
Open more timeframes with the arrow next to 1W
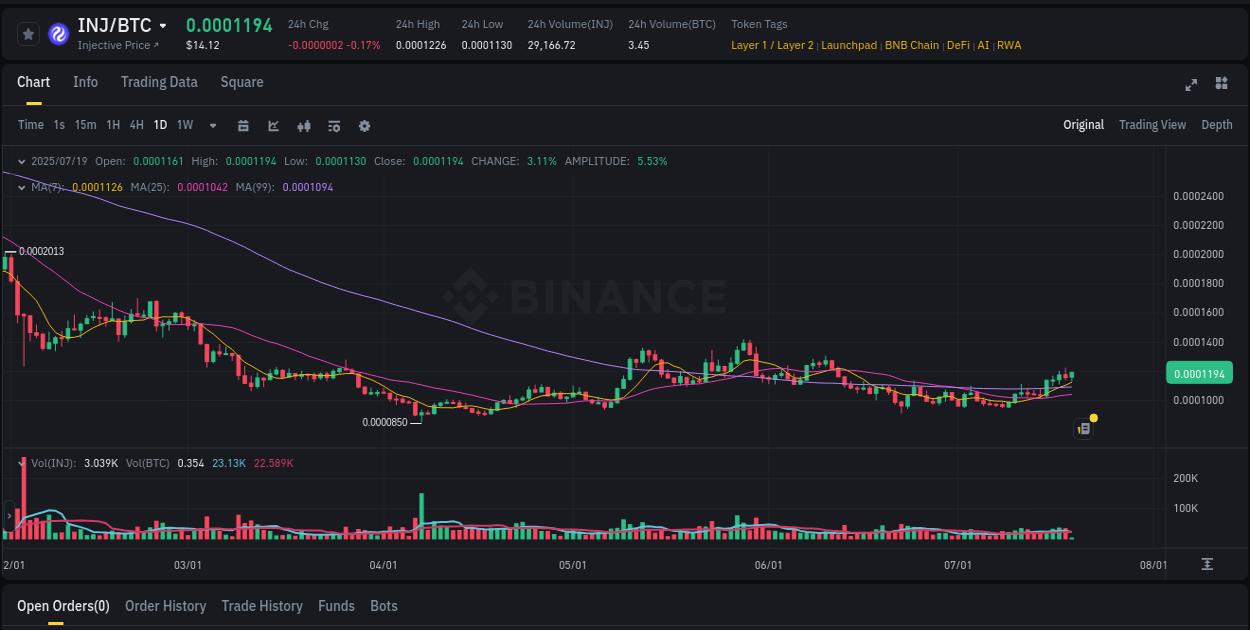coord(211,126)
